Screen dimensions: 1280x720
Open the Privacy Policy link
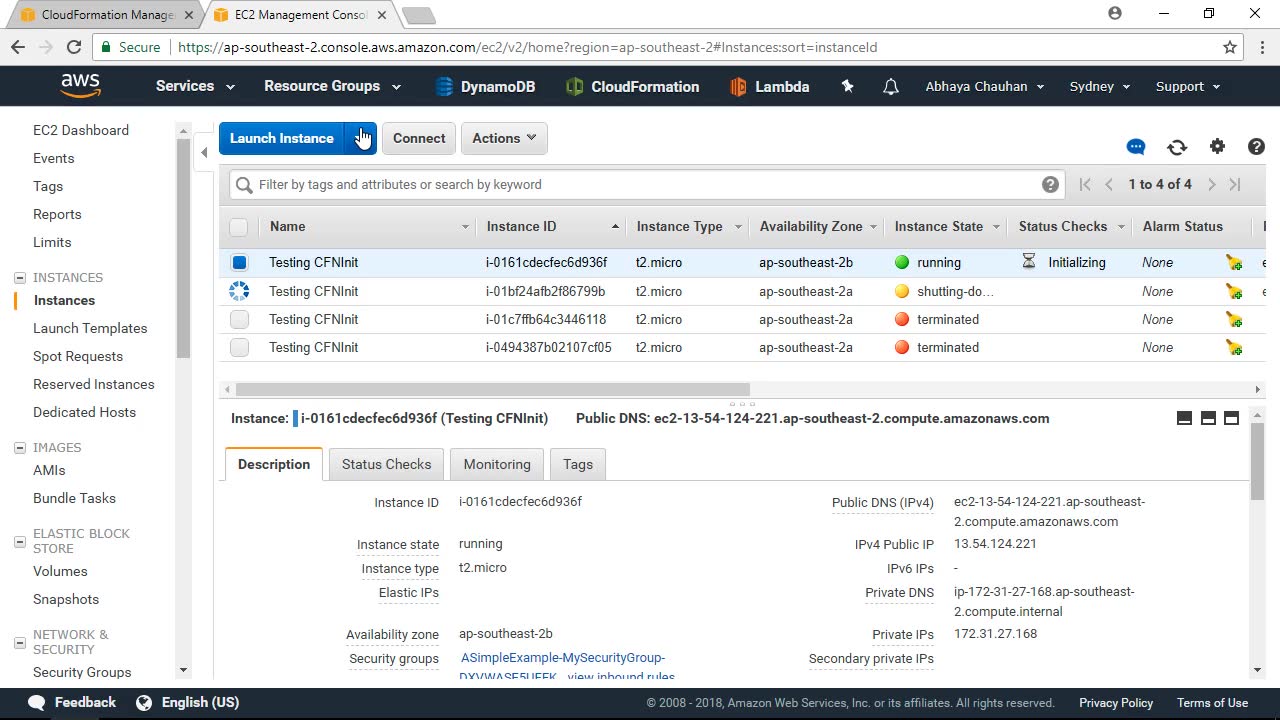click(1116, 703)
